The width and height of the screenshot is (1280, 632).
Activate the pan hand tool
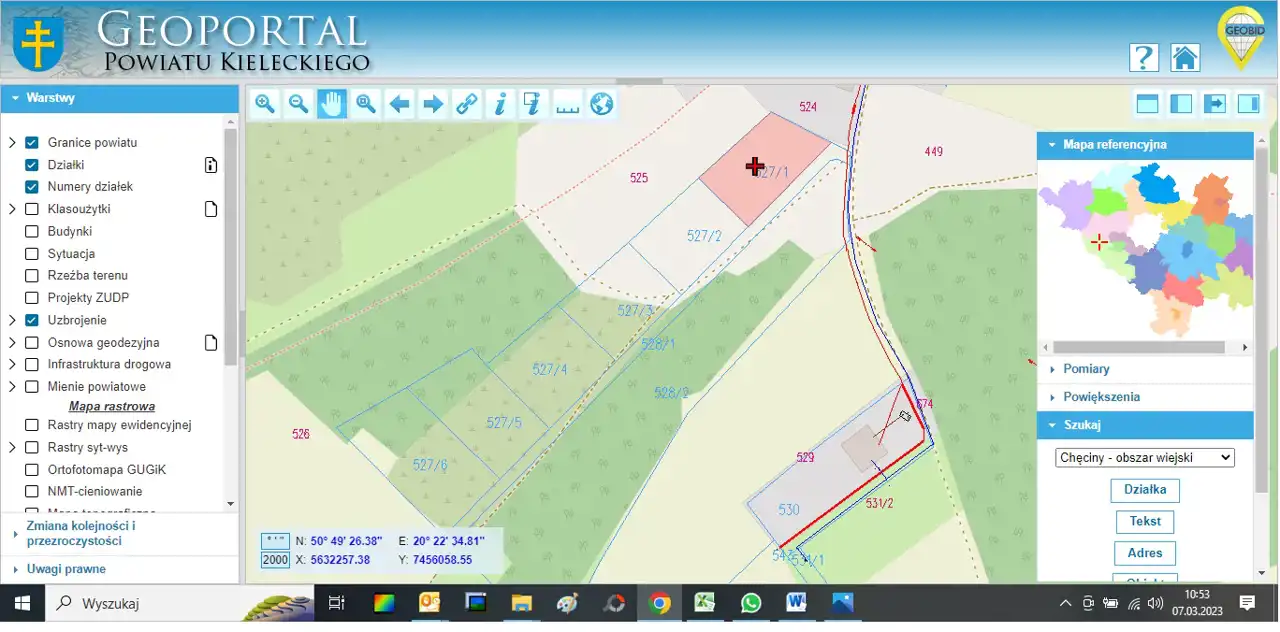(332, 103)
